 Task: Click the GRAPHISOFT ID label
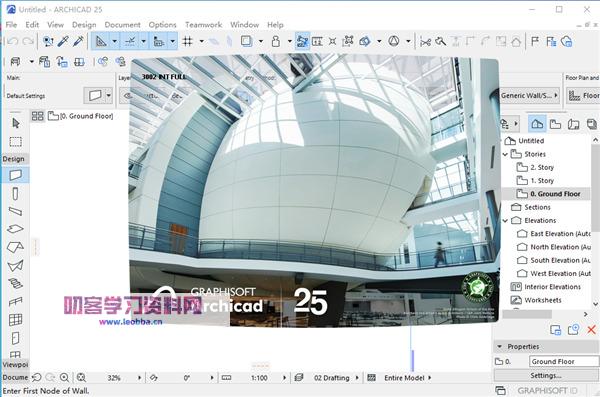548,390
